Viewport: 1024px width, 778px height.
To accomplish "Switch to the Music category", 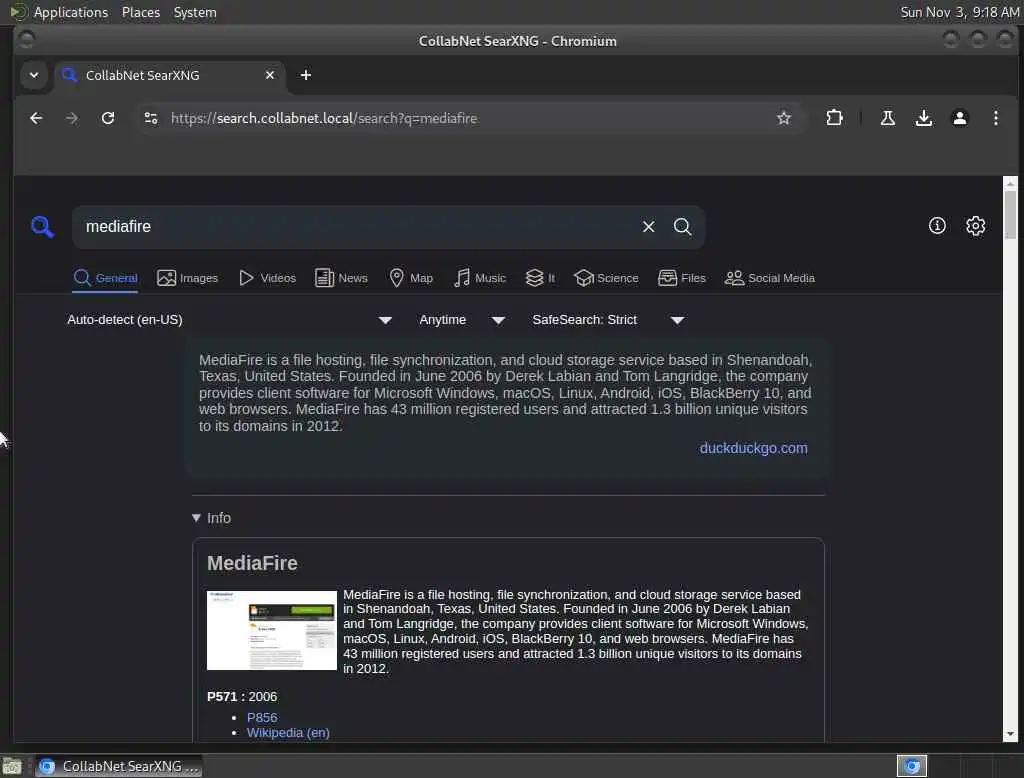I will point(480,278).
